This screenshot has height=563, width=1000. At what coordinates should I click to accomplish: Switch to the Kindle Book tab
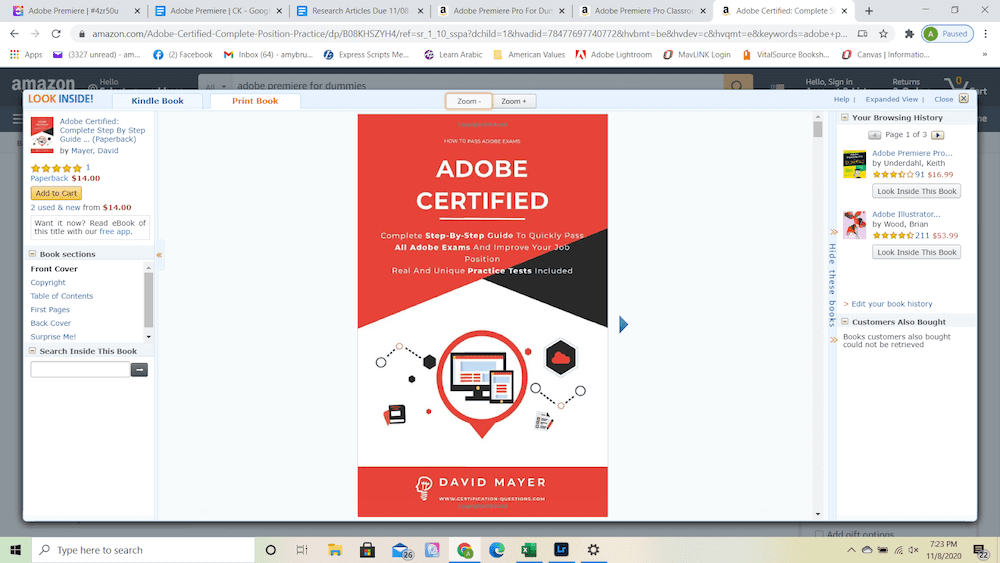pyautogui.click(x=158, y=101)
